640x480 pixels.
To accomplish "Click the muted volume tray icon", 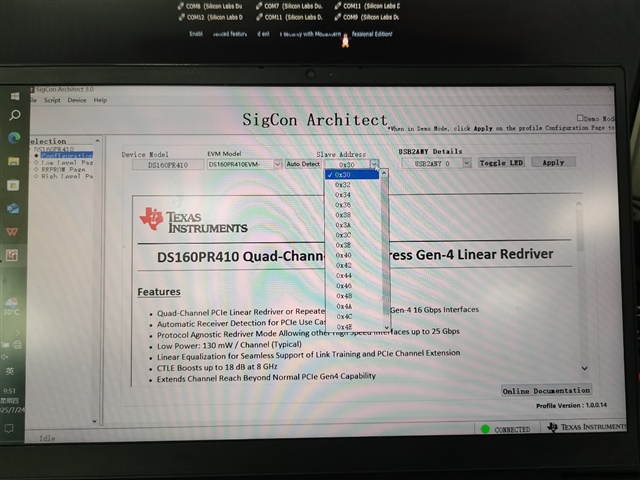I will point(5,357).
